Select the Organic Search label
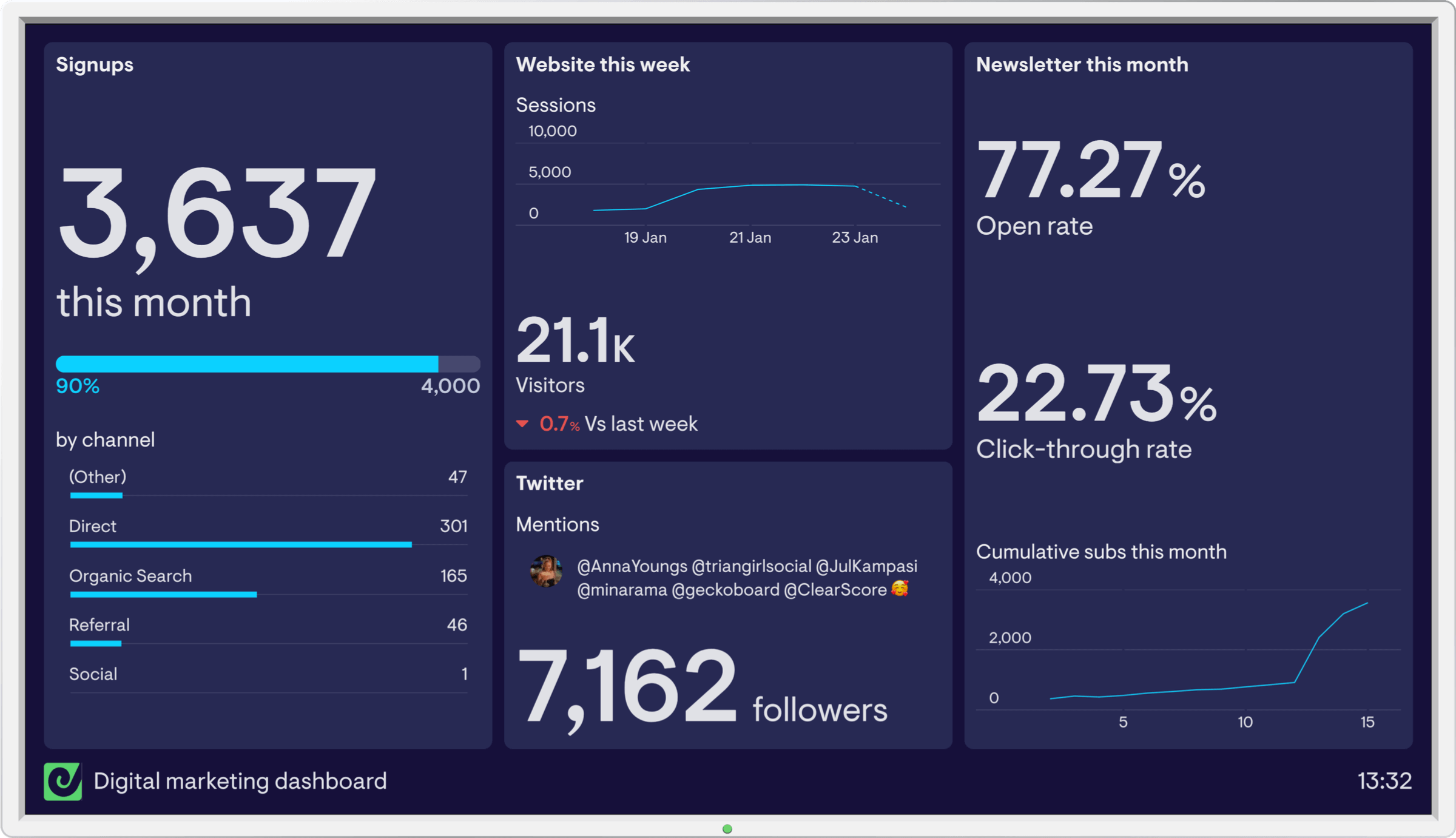Image resolution: width=1456 pixels, height=838 pixels. 130,576
